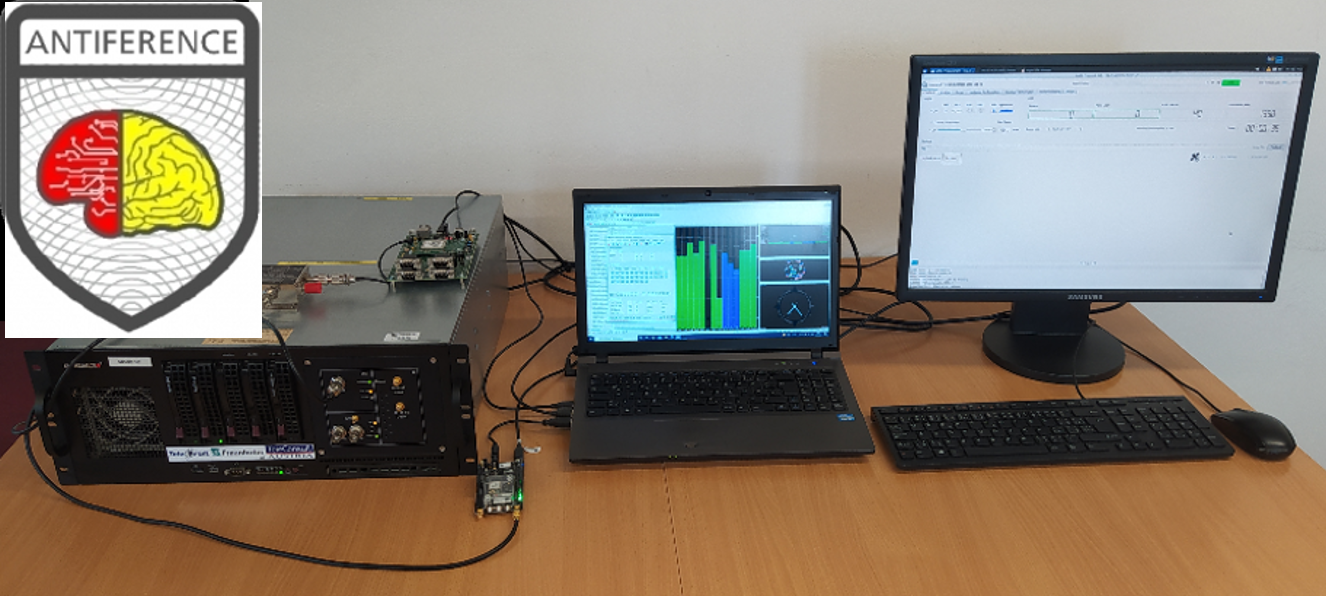Click the satellite icon on the monitor
Screen dimensions: 1326x596
(1194, 157)
